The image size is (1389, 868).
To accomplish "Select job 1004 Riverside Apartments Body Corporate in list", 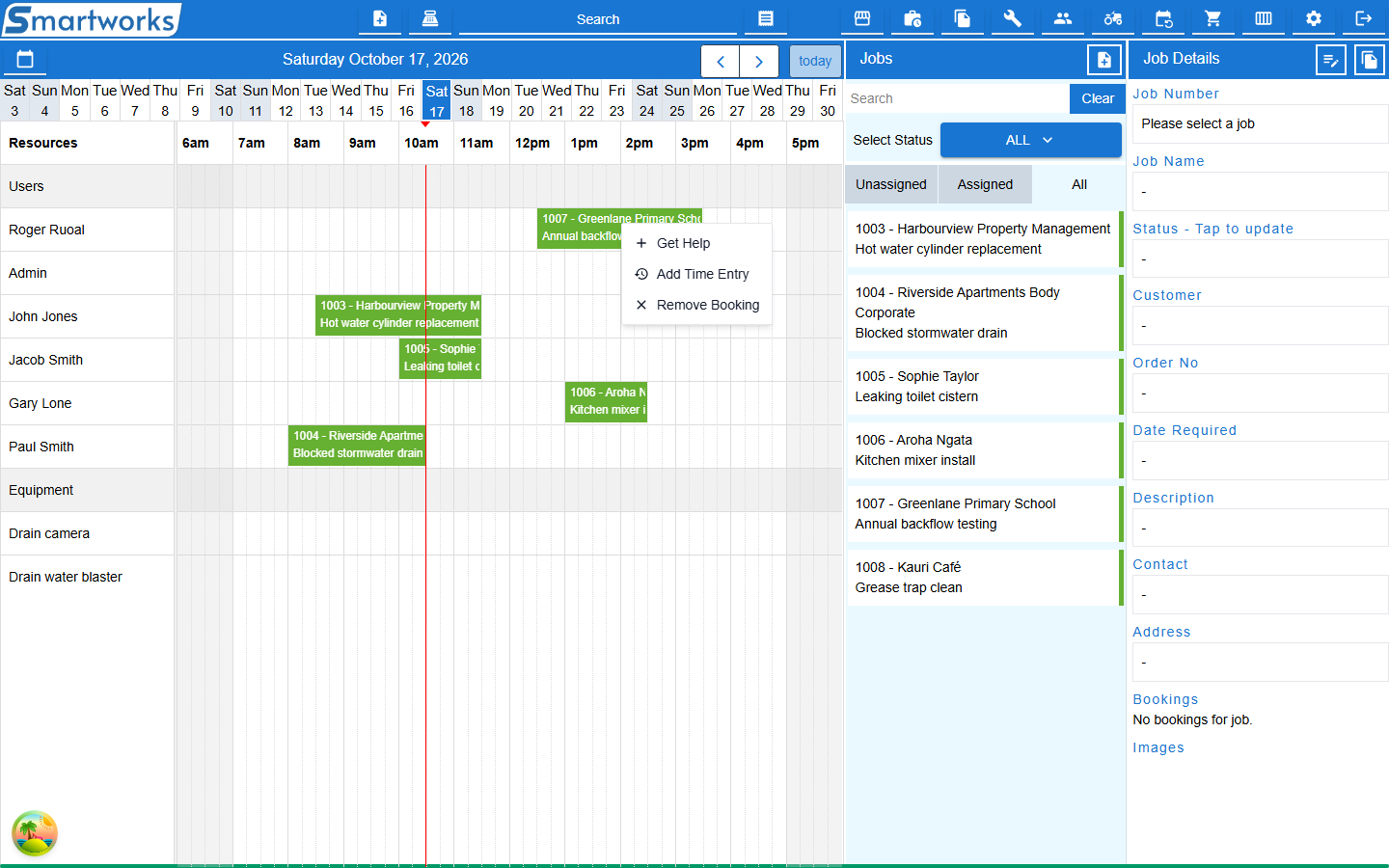I will point(984,312).
